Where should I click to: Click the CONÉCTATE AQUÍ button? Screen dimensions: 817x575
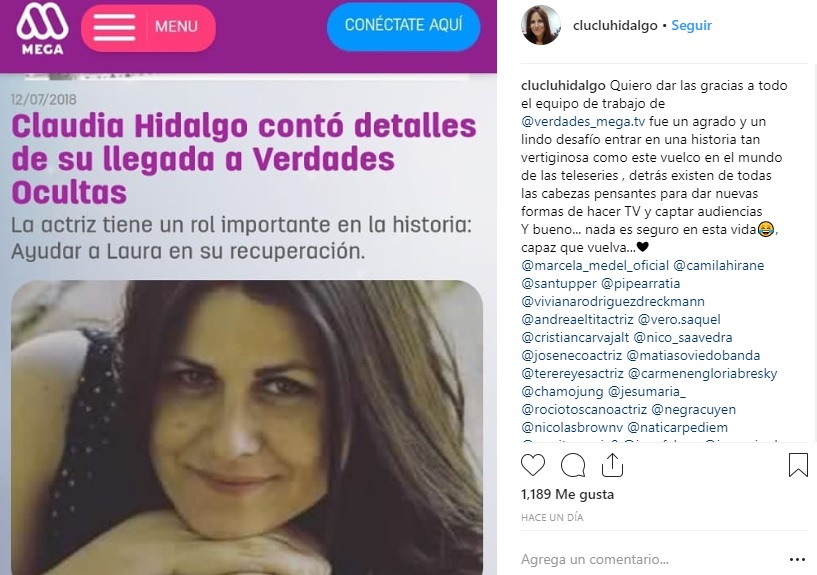point(403,26)
